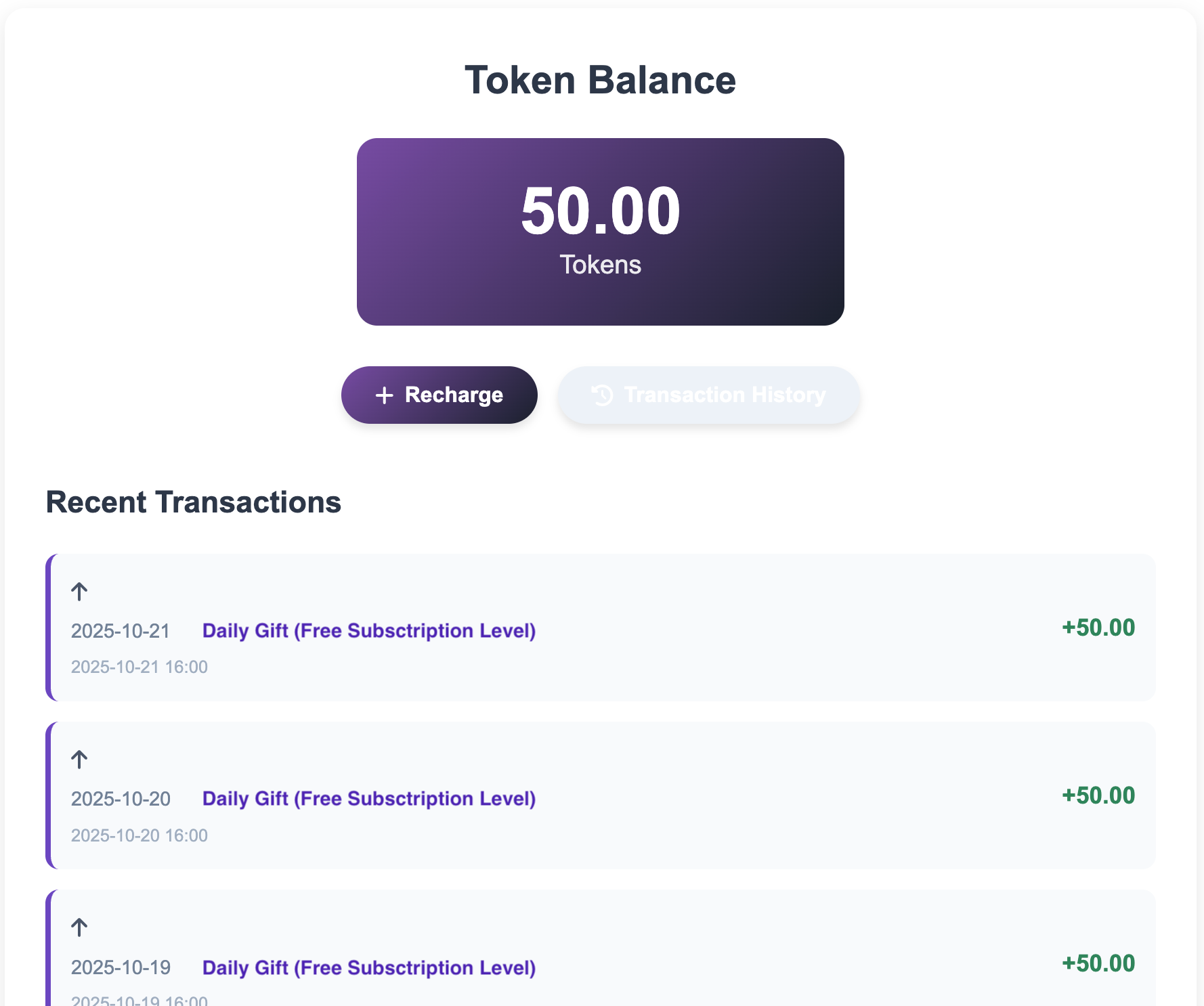Click up arrow icon of 2025-10-20 transaction

[79, 759]
